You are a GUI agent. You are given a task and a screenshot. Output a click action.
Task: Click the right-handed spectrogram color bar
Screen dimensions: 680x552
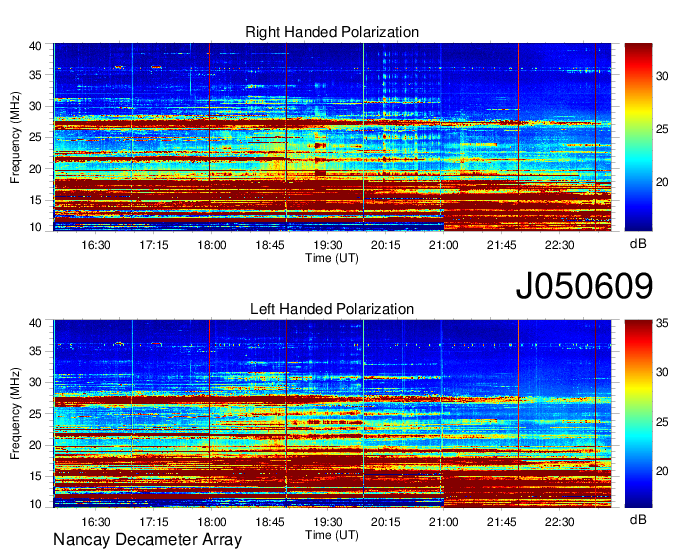tap(638, 137)
